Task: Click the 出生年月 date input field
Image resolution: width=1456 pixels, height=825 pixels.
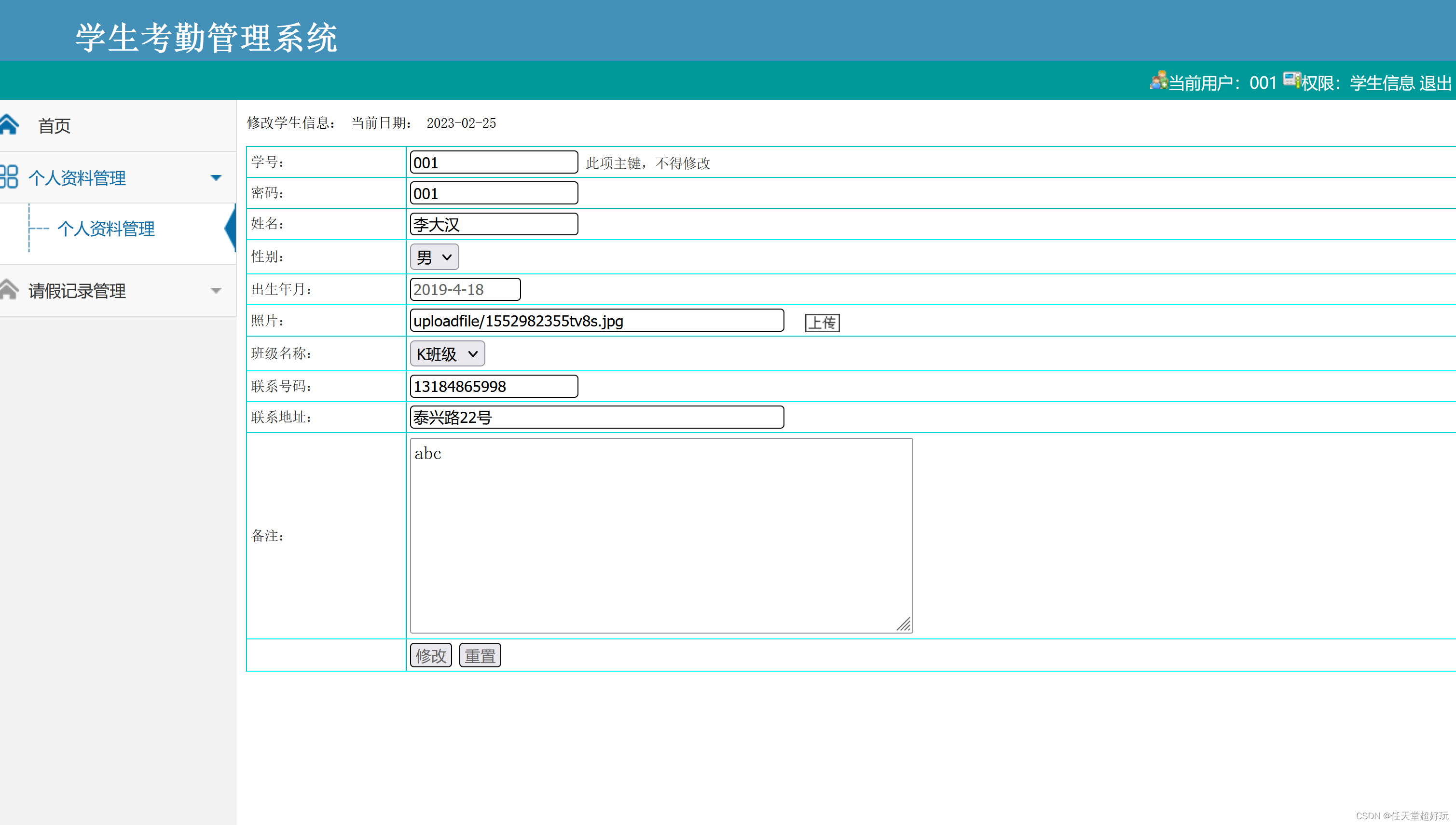Action: [465, 289]
